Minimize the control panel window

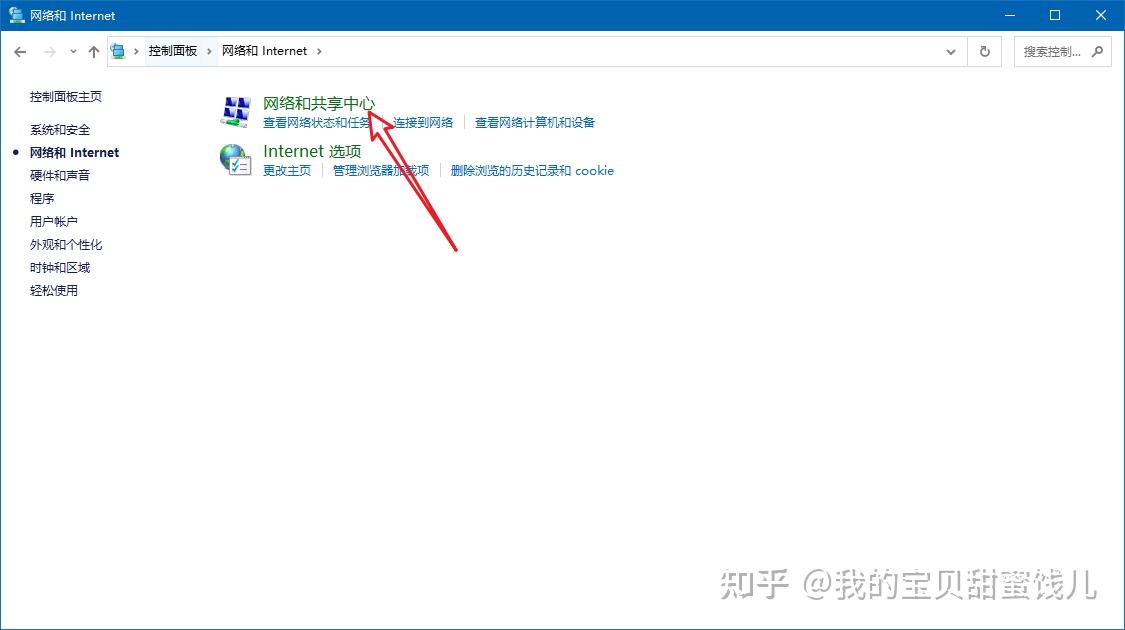pyautogui.click(x=1009, y=15)
